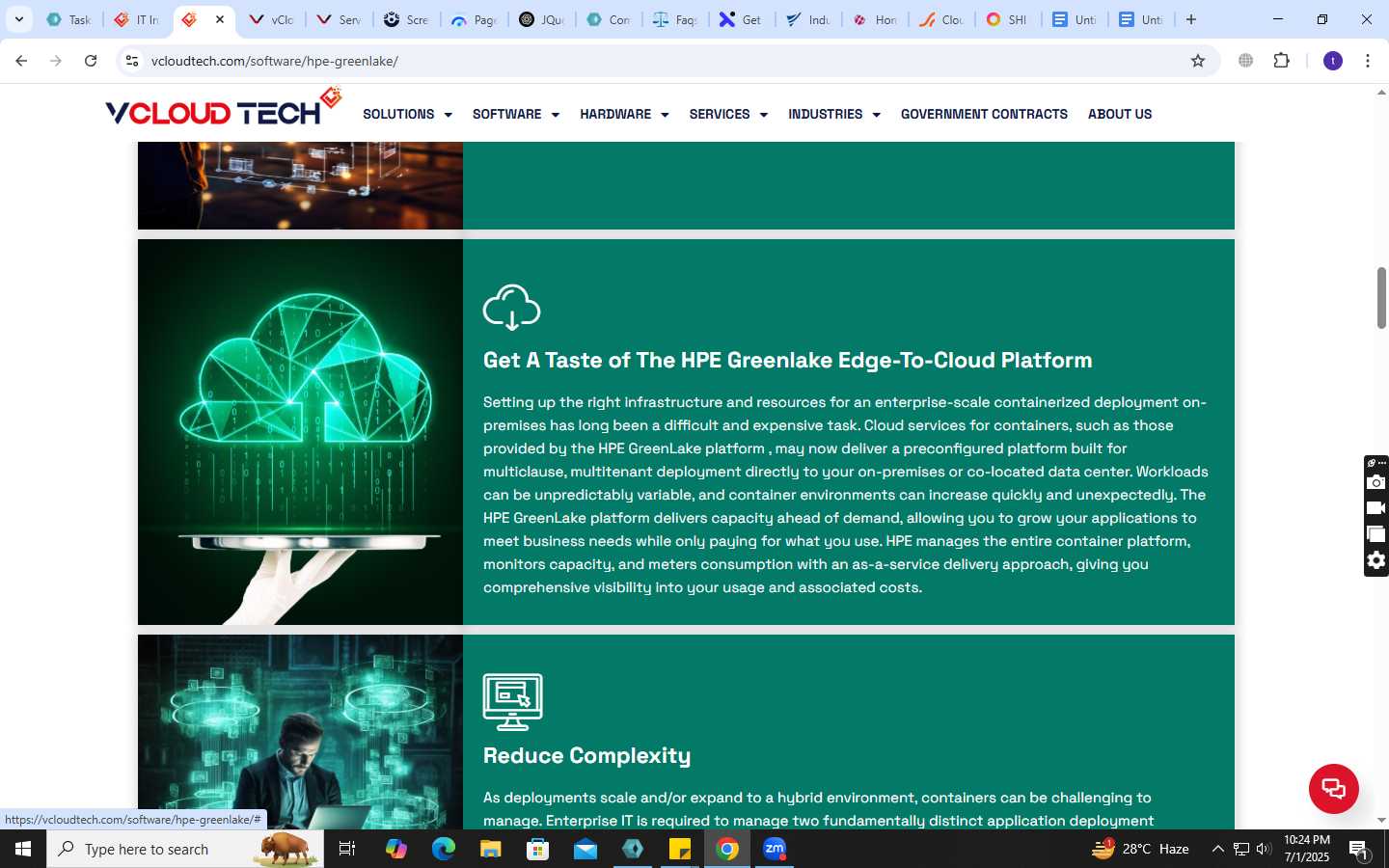Click the glowing cloud on tray image
Viewport: 1389px width, 868px height.
[x=300, y=432]
